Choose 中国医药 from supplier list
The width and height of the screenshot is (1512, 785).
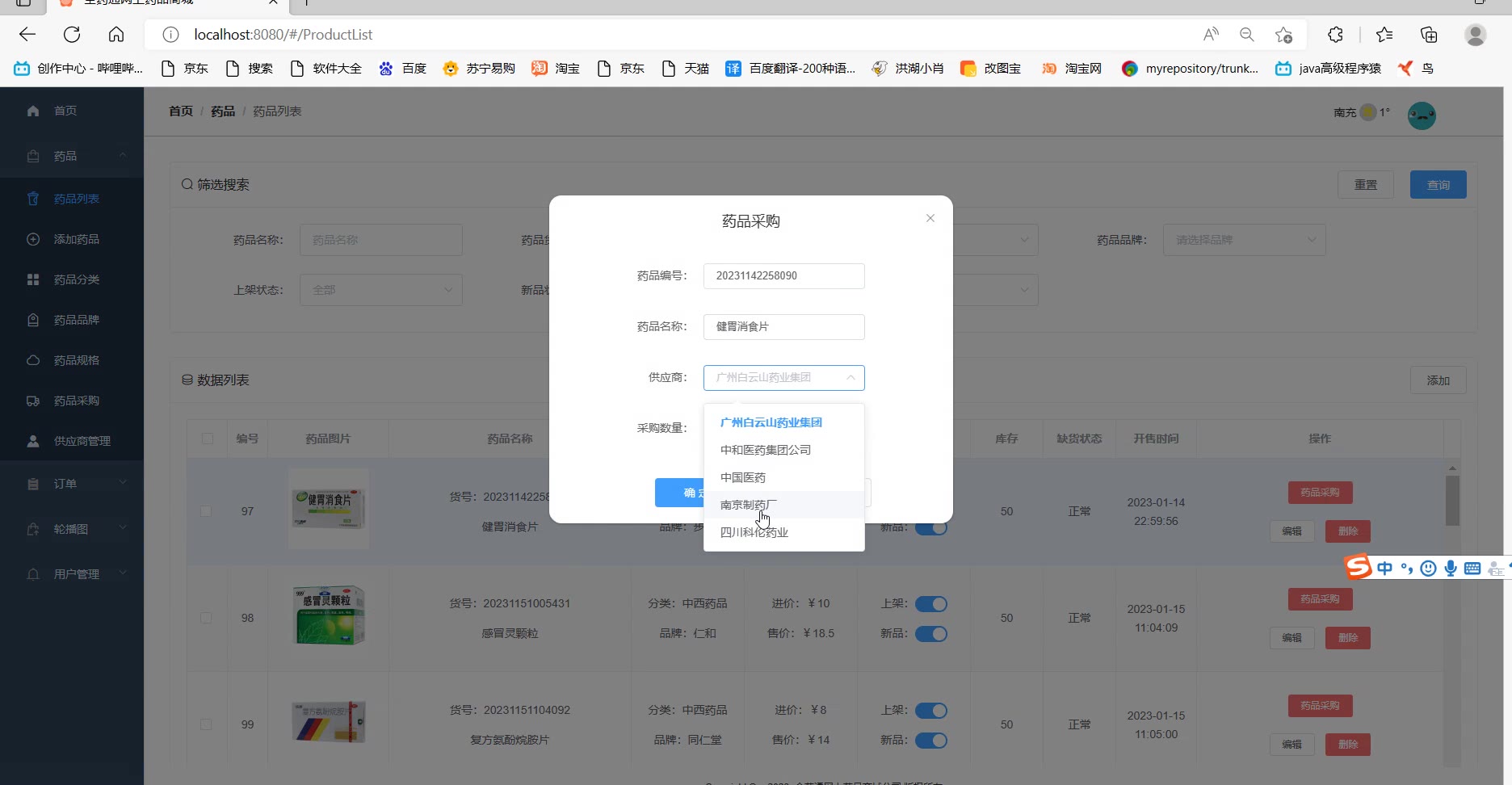784,477
